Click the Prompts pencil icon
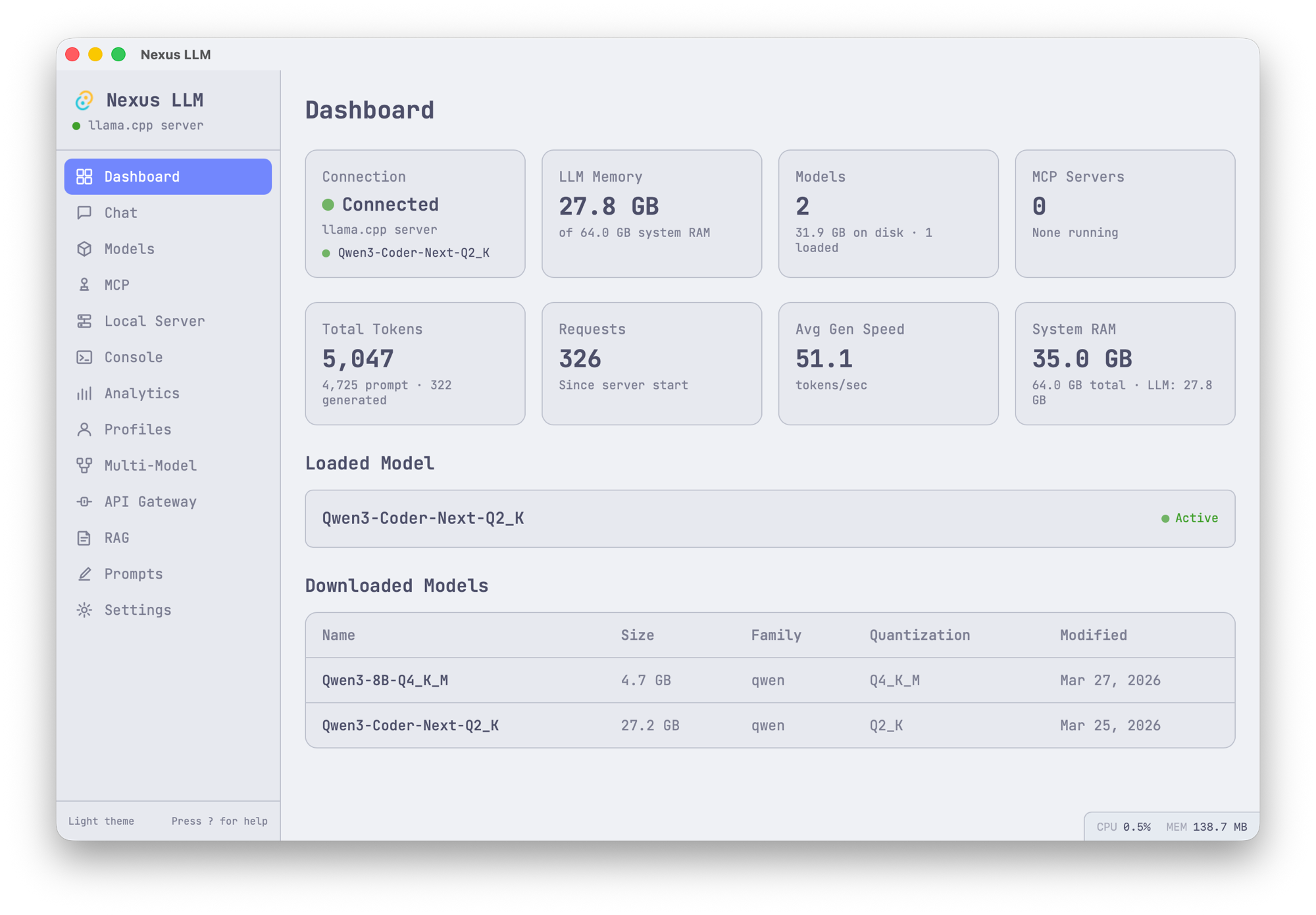 click(84, 573)
